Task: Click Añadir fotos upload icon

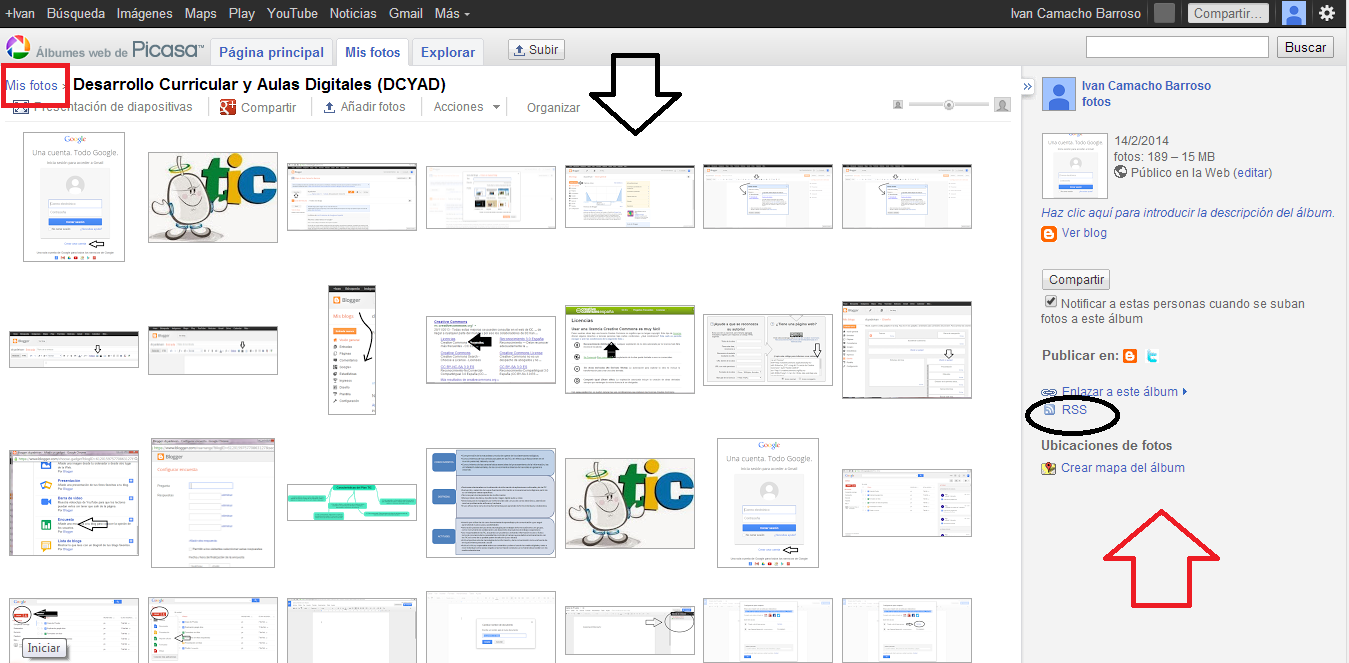Action: pyautogui.click(x=330, y=107)
